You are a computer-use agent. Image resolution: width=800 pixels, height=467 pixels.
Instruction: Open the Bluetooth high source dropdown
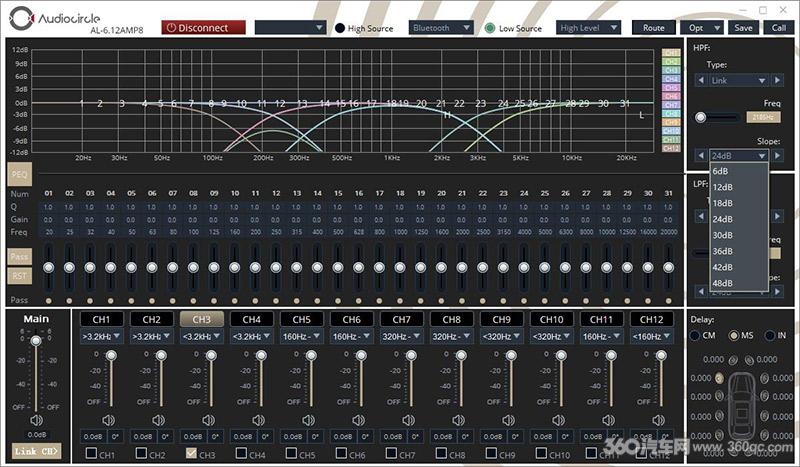(441, 28)
